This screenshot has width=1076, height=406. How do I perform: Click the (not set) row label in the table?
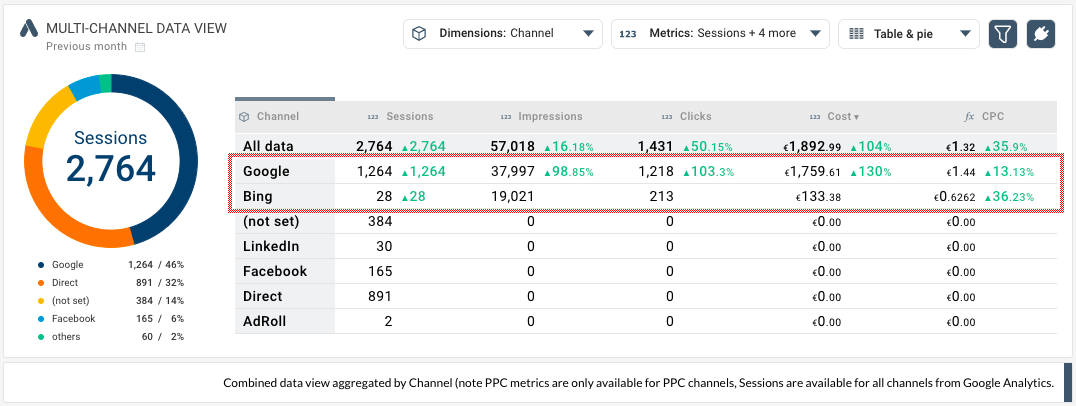271,222
